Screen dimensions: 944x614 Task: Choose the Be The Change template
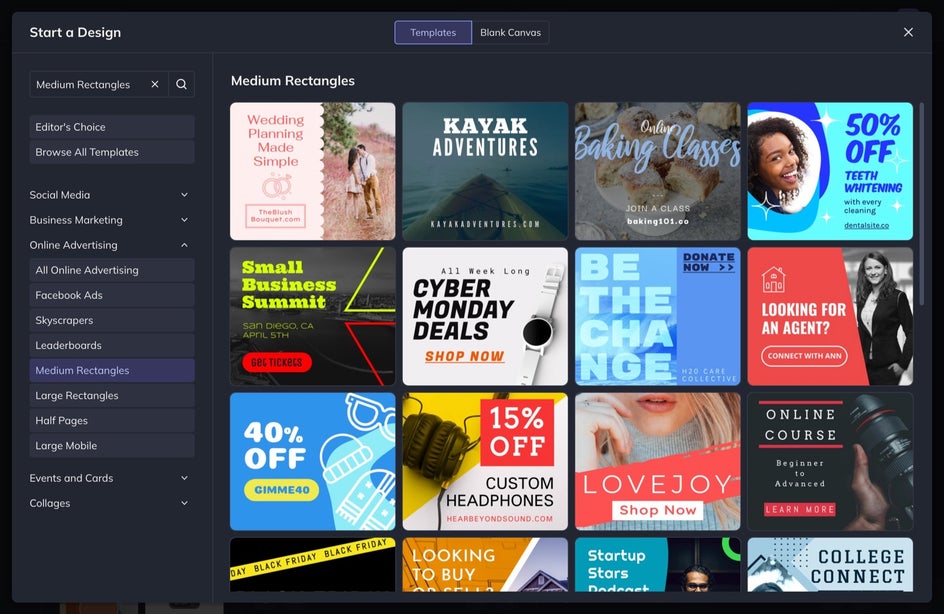pyautogui.click(x=657, y=317)
